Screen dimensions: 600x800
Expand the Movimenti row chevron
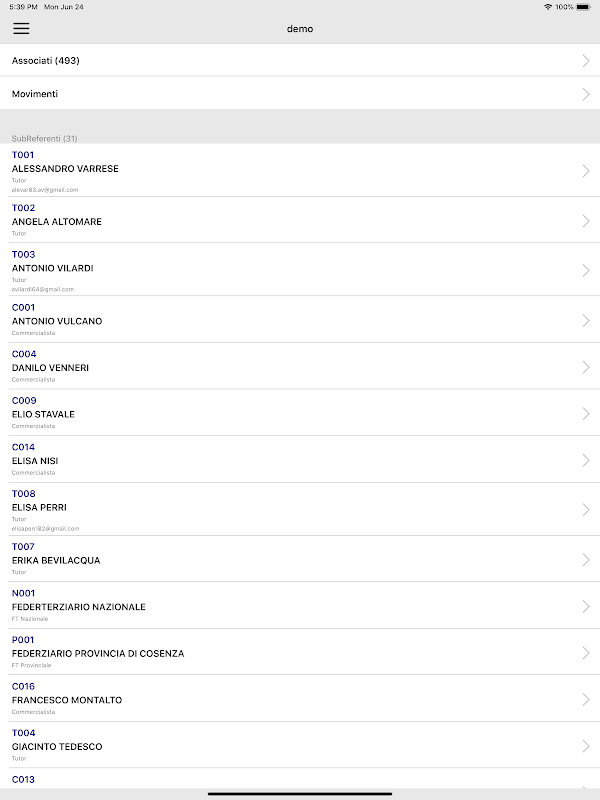586,94
